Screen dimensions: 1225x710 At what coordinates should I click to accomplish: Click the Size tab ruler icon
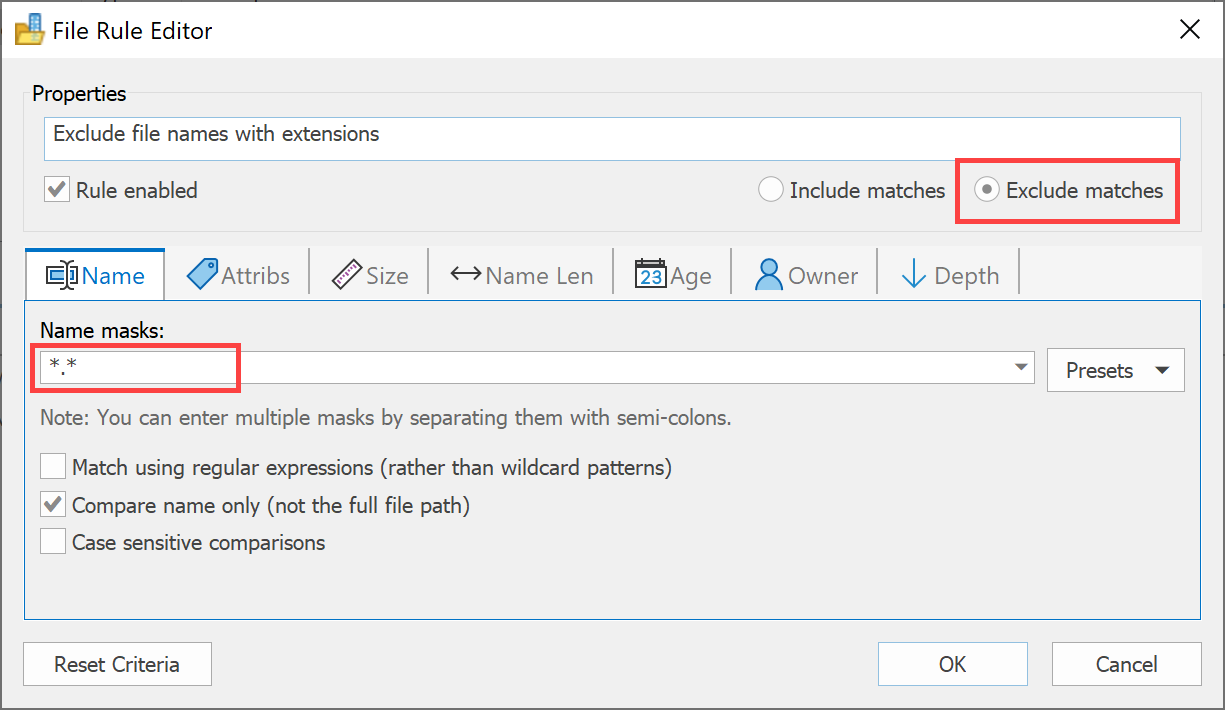click(x=346, y=275)
